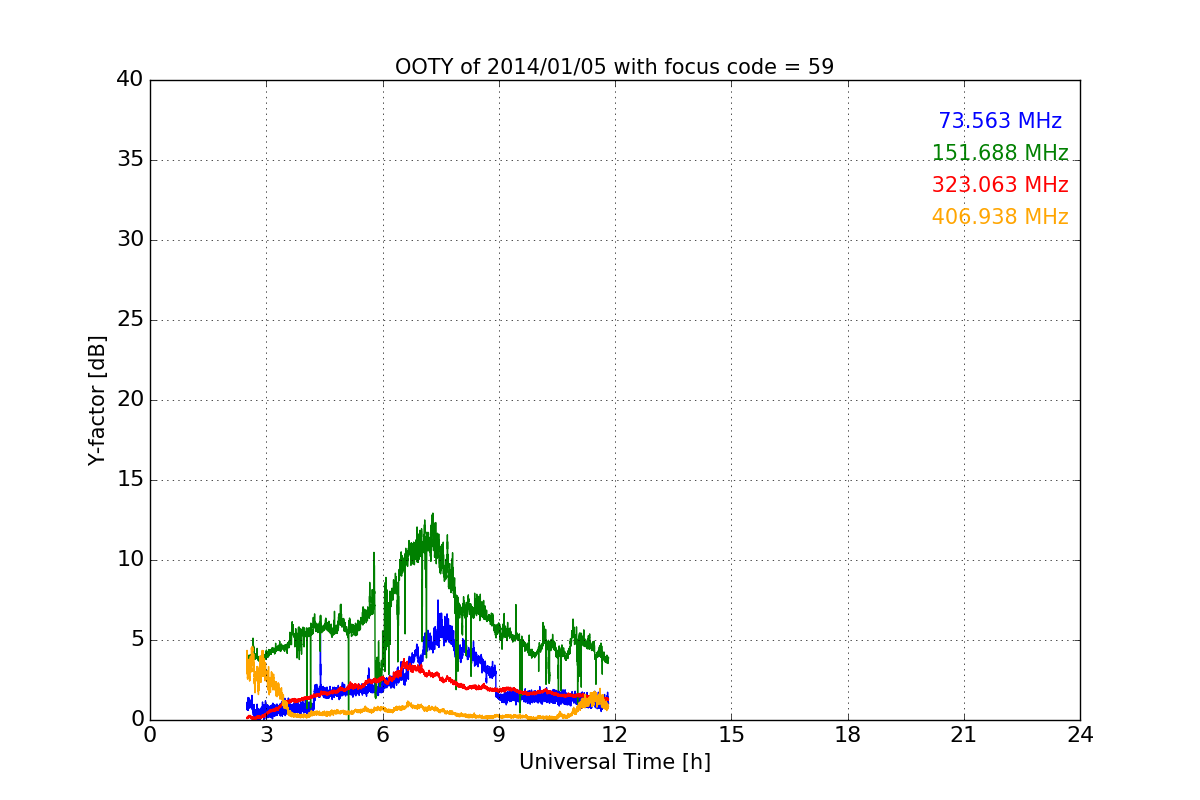1200x800 pixels.
Task: Click the x-axis tick label 15
Action: point(731,735)
